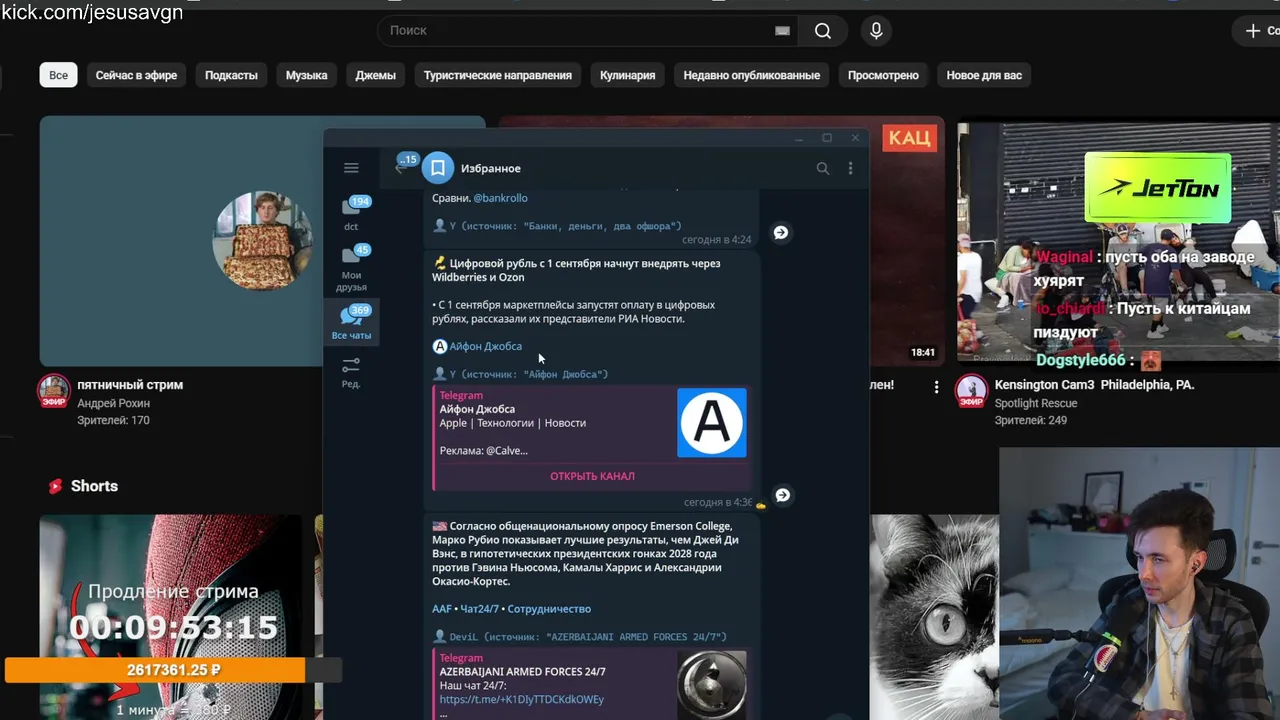The image size is (1280, 720).
Task: Click the Наш чат 24/7 line
Action: click(473, 686)
